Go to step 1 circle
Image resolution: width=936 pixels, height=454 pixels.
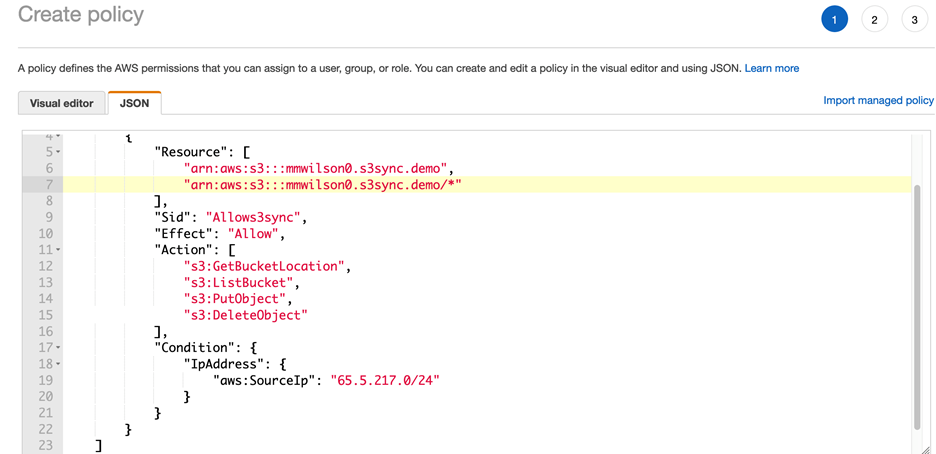(834, 20)
